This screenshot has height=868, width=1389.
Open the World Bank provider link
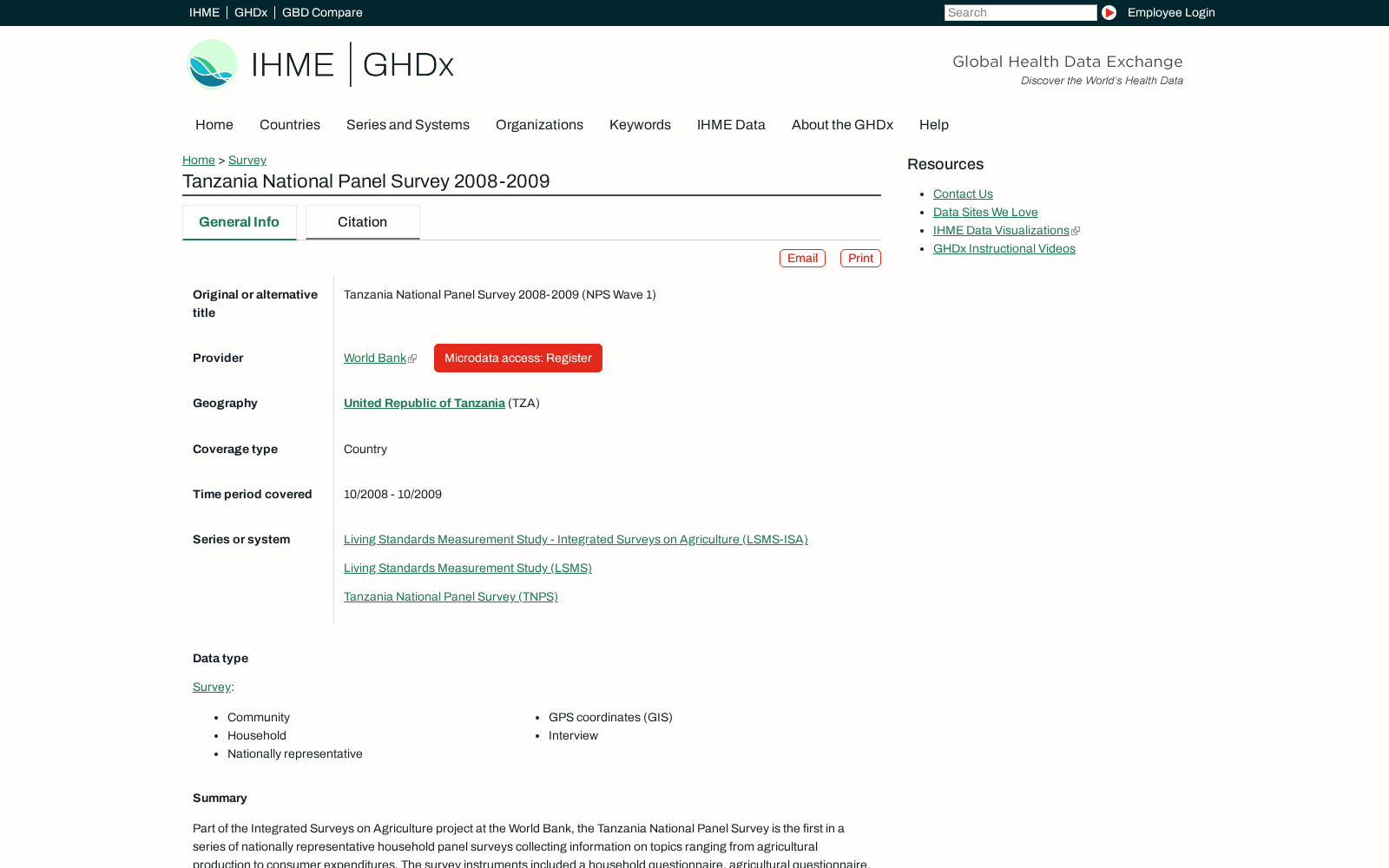pyautogui.click(x=375, y=358)
